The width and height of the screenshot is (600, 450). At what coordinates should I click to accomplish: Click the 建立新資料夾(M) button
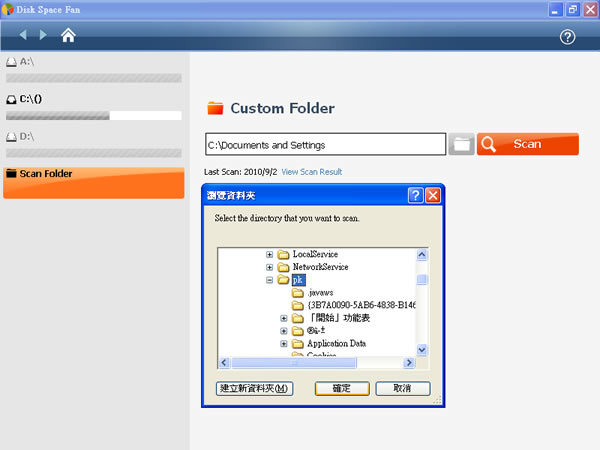[254, 388]
